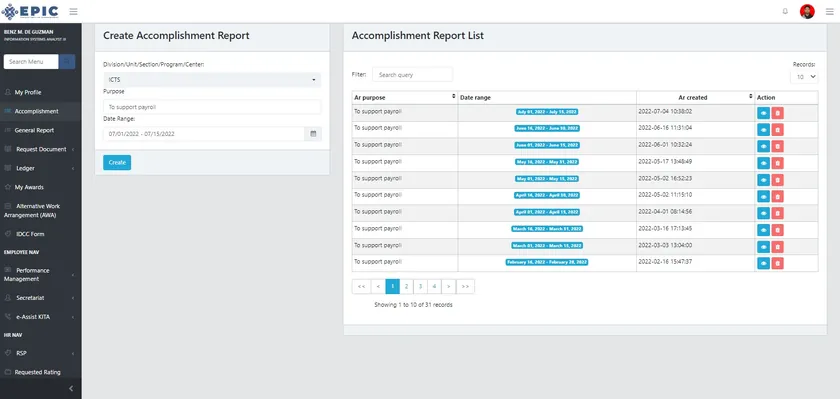Delete the report created 2022-02-16 15:47:37
Screen dimensions: 840x399
coord(777,264)
